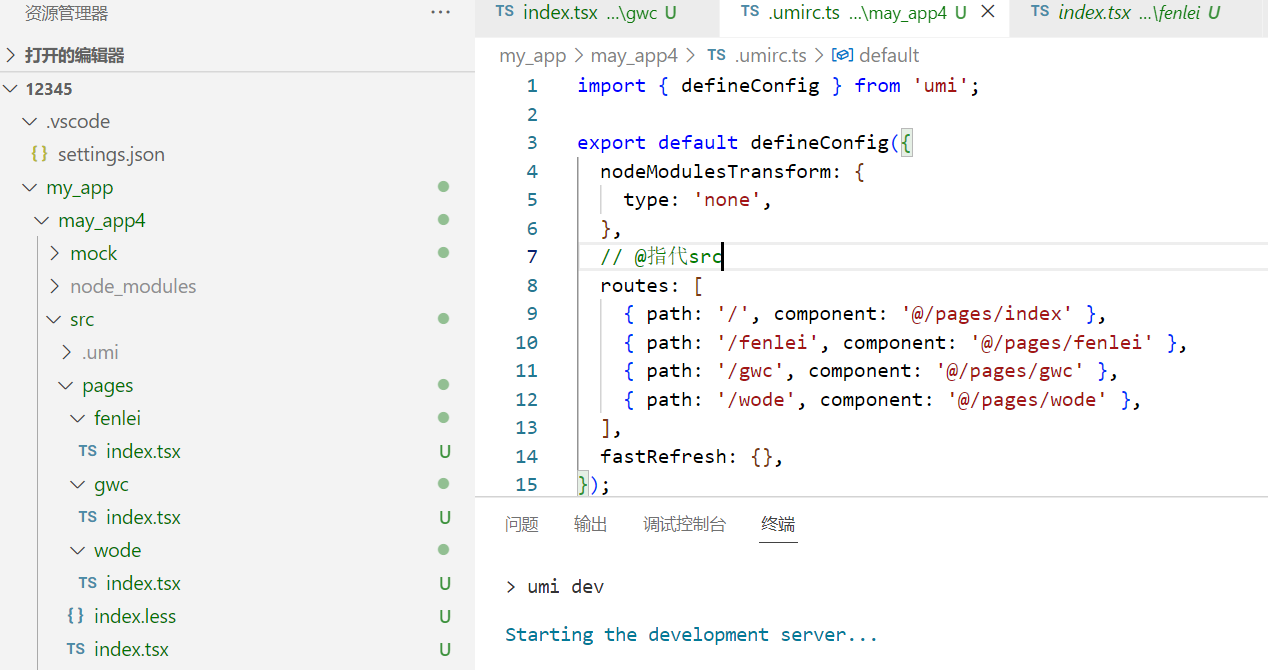Close the .umirc.ts editor tab

pyautogui.click(x=988, y=12)
